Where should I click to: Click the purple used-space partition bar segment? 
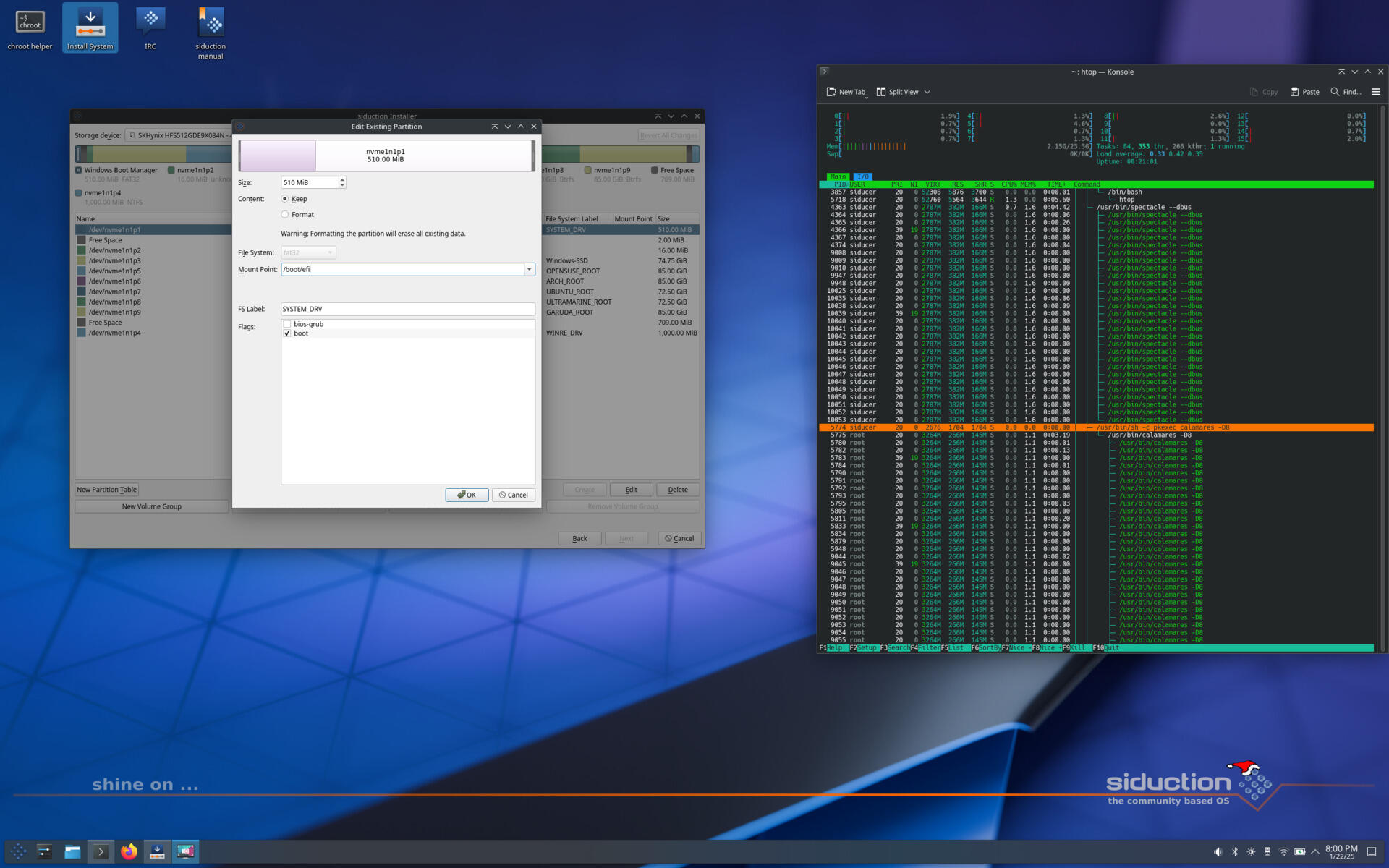click(x=278, y=156)
